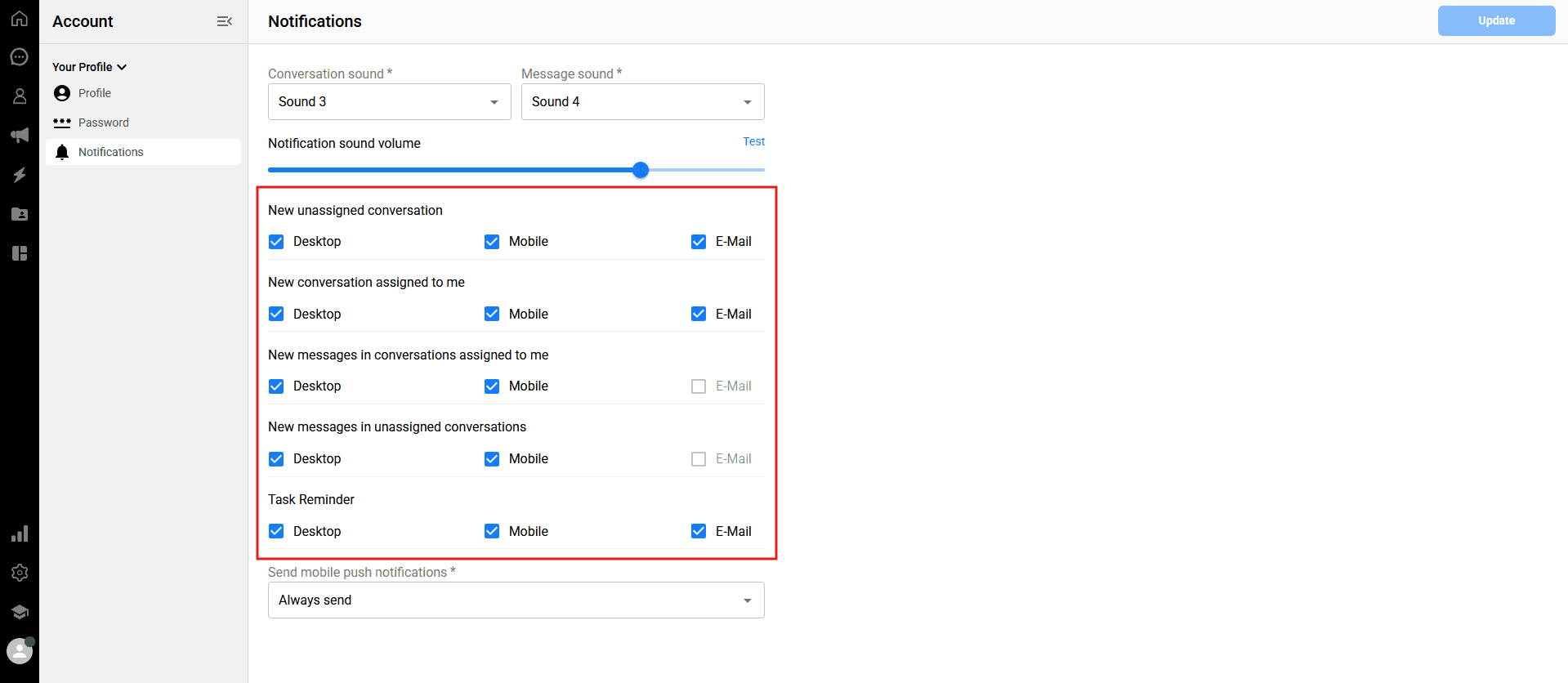1568x683 pixels.
Task: Select Notifications menu item
Action: pyautogui.click(x=144, y=152)
